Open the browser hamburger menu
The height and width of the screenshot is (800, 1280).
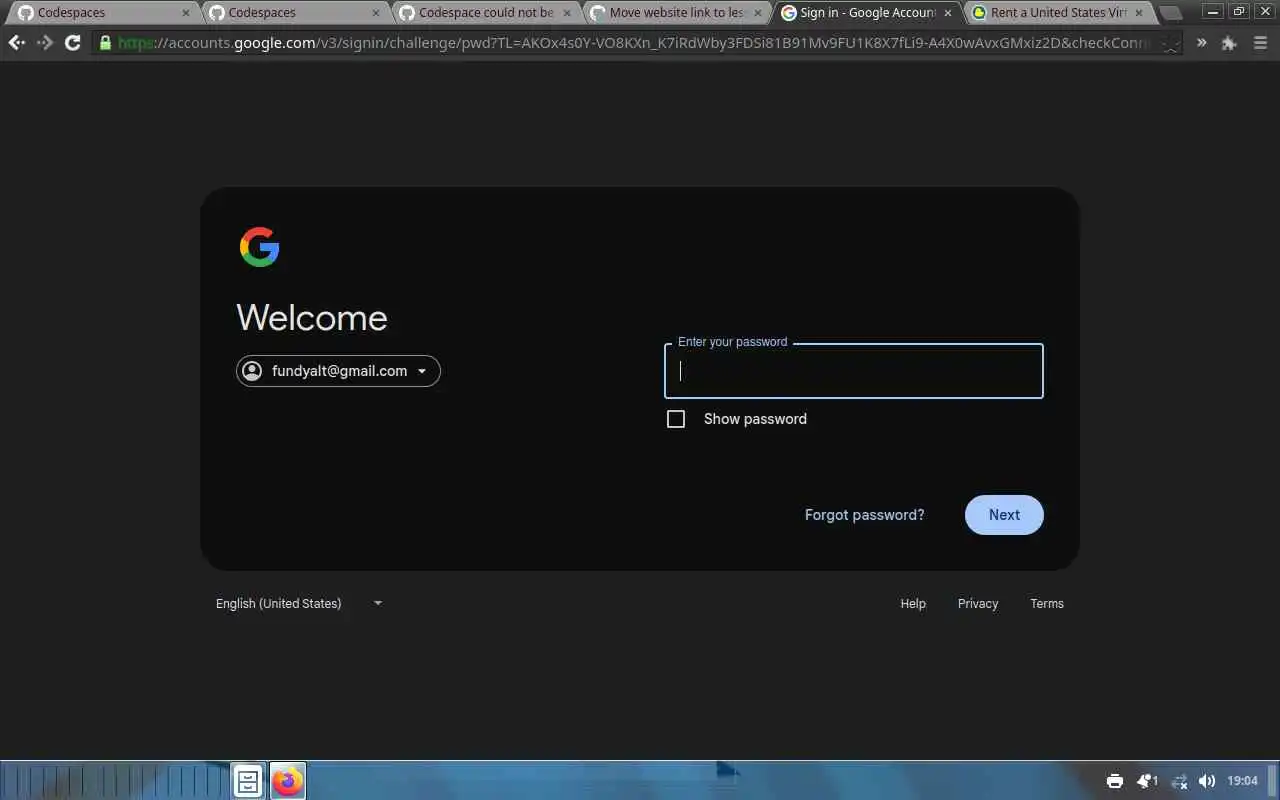(x=1259, y=43)
